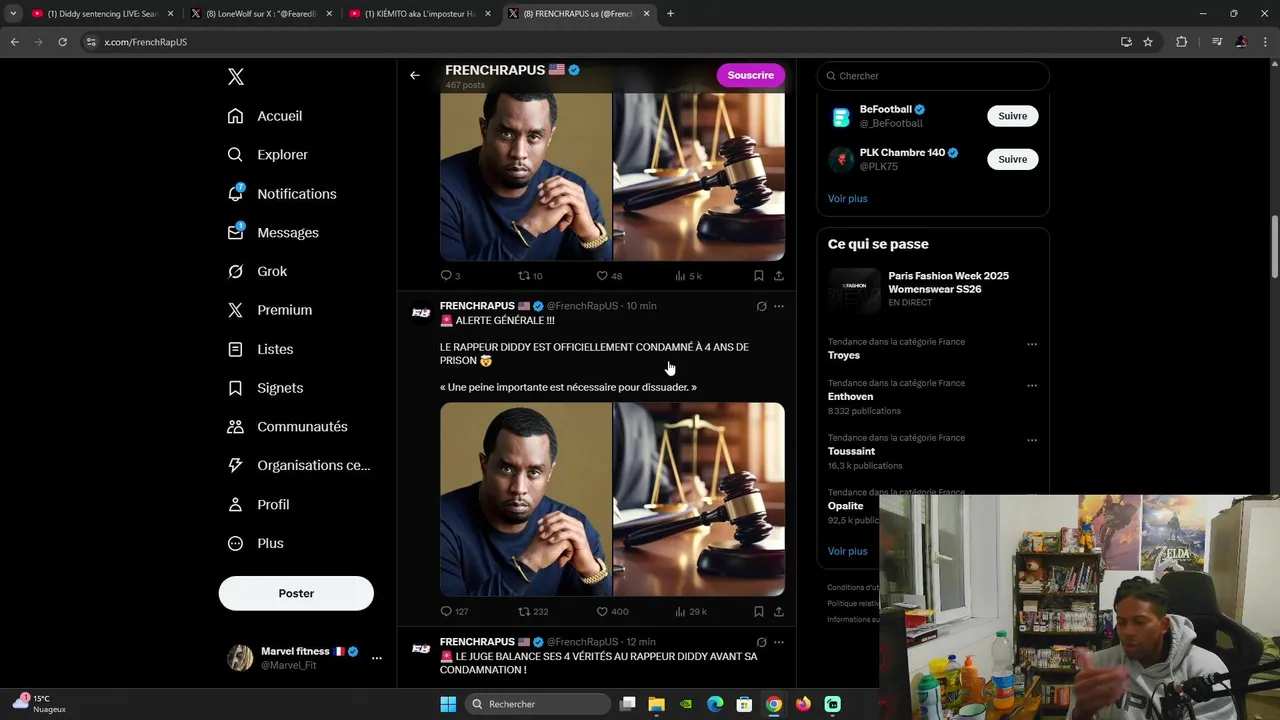This screenshot has height=720, width=1280.
Task: Expand the Plus more menu
Action: click(x=256, y=544)
